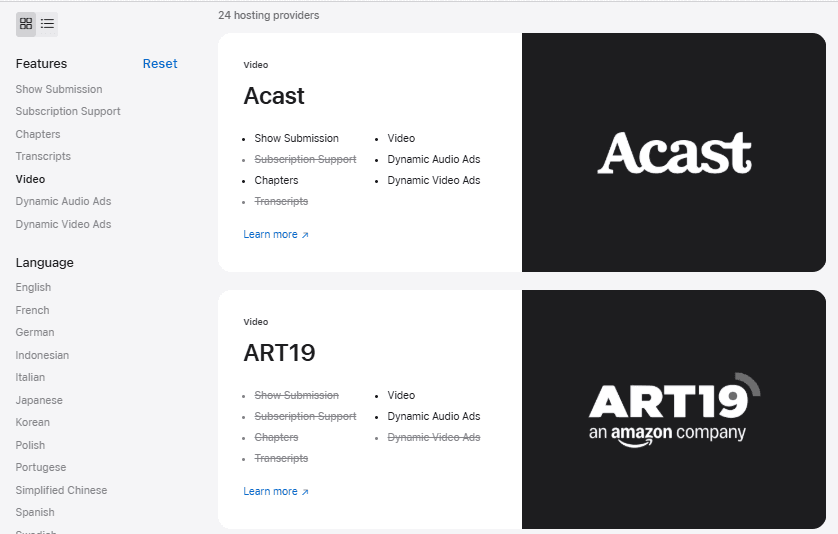Select French language filter
Viewport: 838px width, 534px height.
tap(33, 310)
